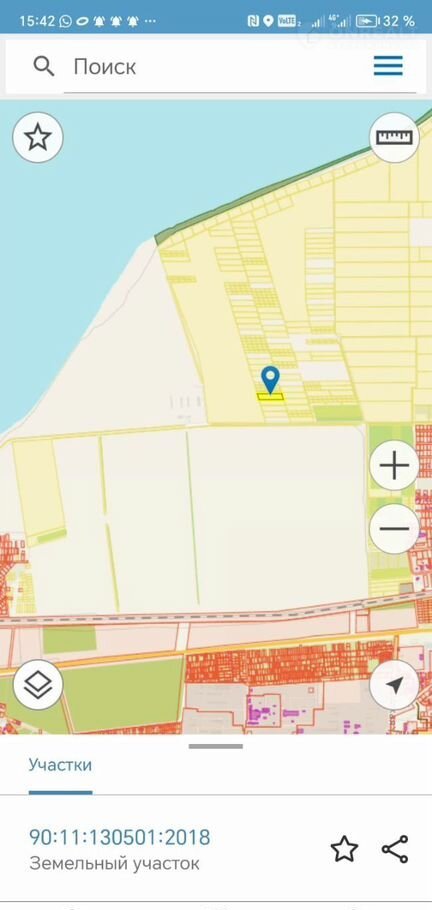The height and width of the screenshot is (910, 432).
Task: Add parcel 90:11:130501:2018 to favorites
Action: tap(344, 849)
